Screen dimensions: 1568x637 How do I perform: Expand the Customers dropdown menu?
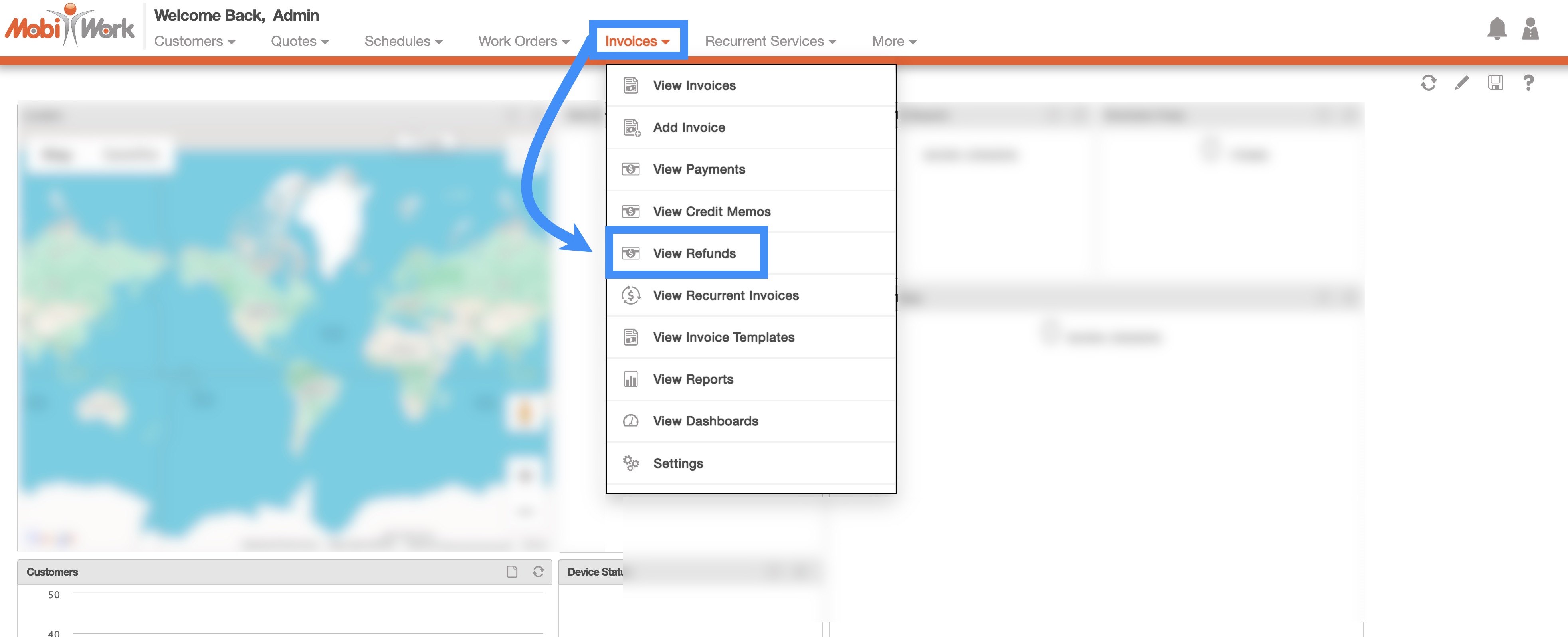[194, 42]
